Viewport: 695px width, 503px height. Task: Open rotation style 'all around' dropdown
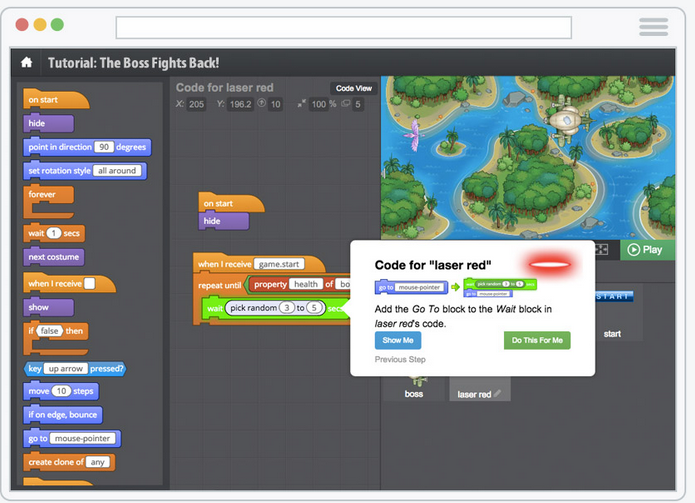coord(118,171)
